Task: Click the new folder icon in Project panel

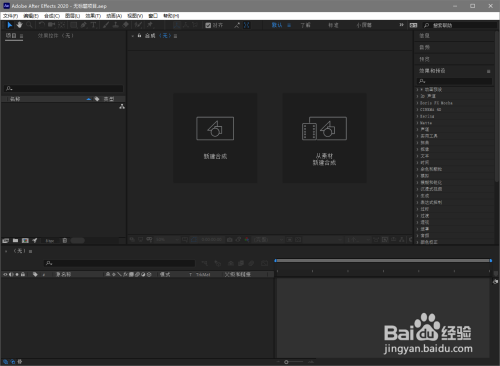Action: 15,240
